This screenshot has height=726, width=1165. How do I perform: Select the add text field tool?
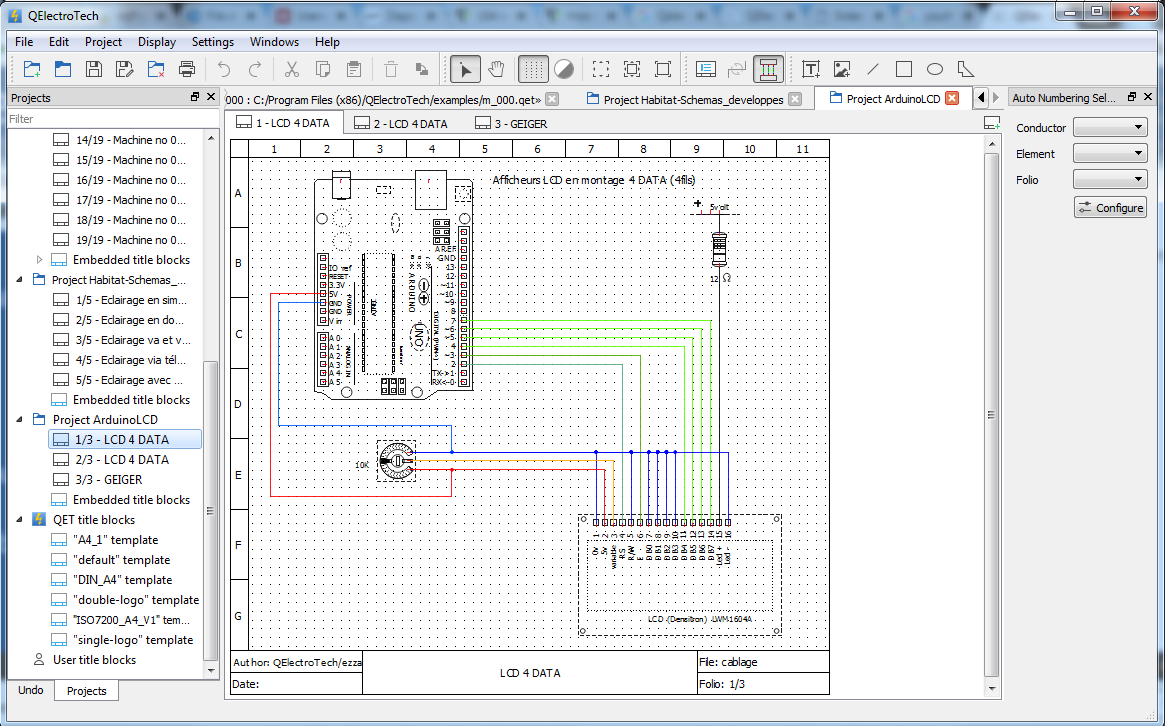812,69
